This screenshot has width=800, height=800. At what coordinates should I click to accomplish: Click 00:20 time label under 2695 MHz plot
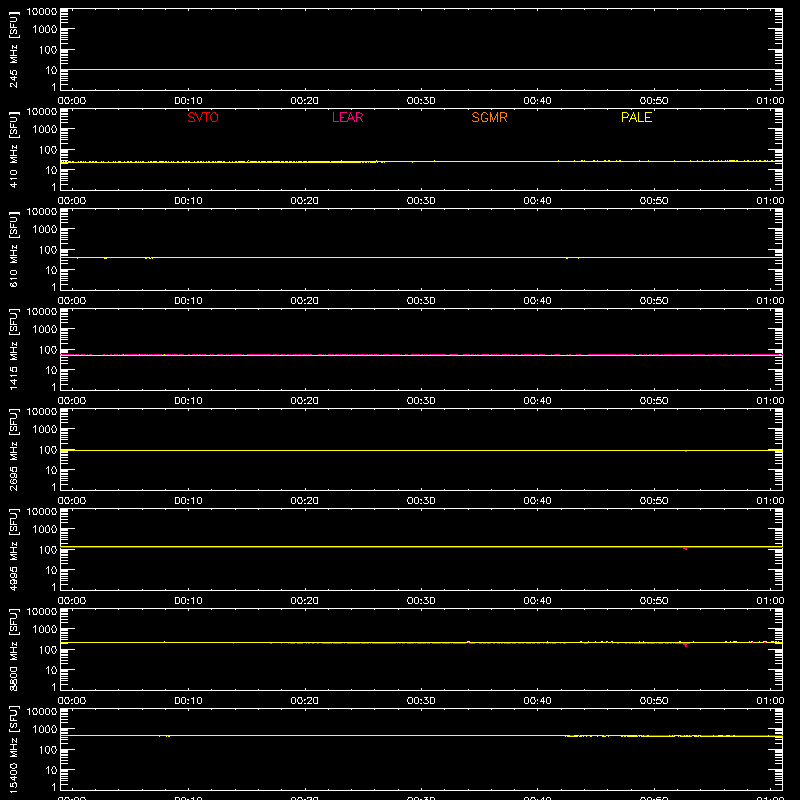305,501
